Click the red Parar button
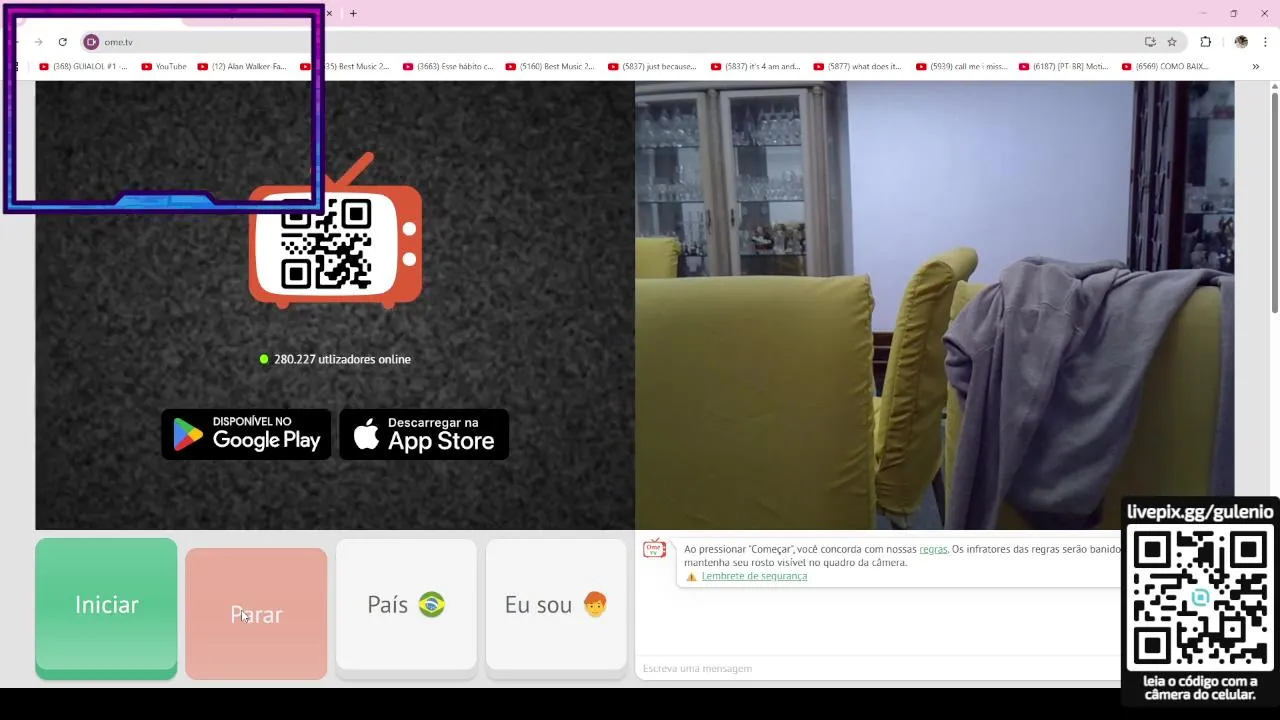This screenshot has width=1280, height=720. [256, 614]
